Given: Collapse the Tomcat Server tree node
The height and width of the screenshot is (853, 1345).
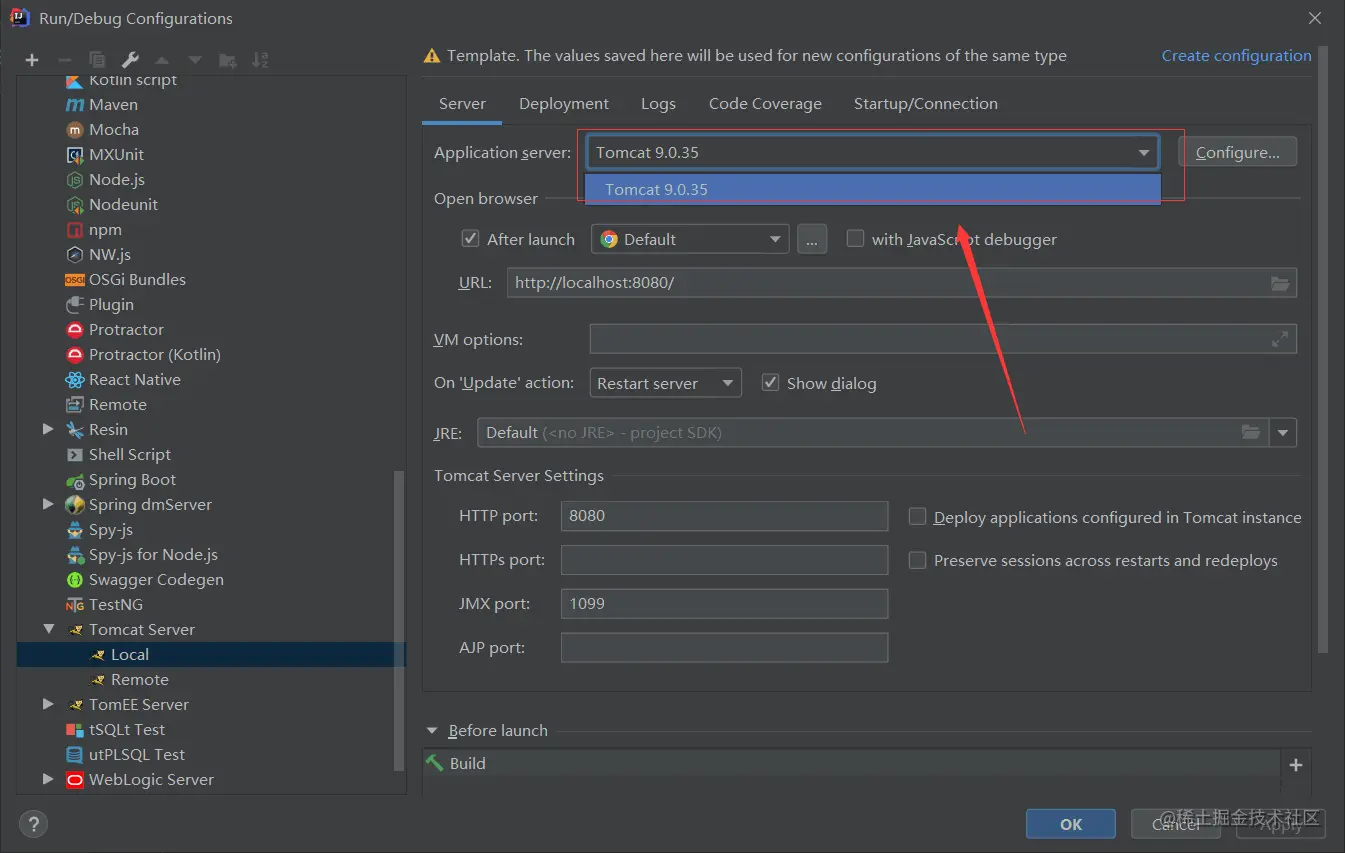Looking at the screenshot, I should (48, 629).
